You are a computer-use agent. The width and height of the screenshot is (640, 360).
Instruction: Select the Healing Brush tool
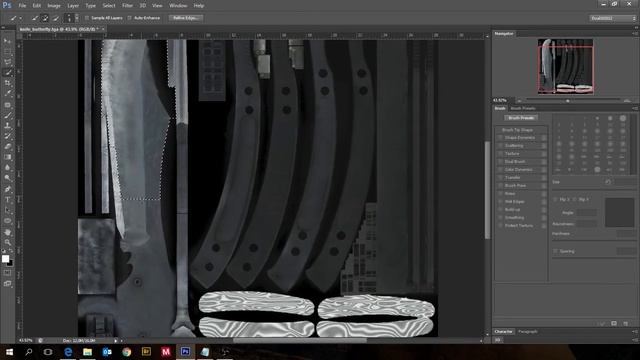coord(7,105)
